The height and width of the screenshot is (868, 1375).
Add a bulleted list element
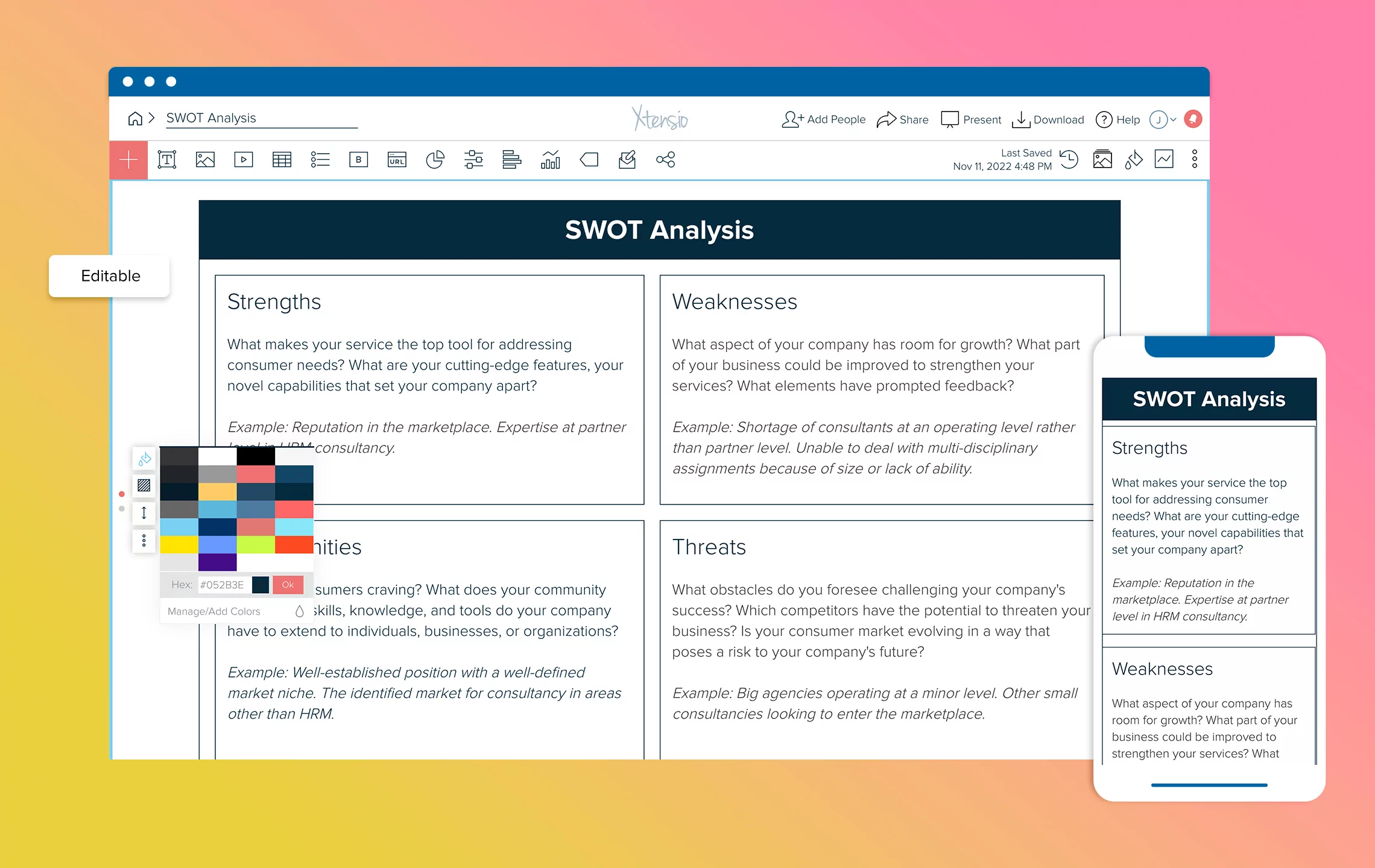(320, 159)
